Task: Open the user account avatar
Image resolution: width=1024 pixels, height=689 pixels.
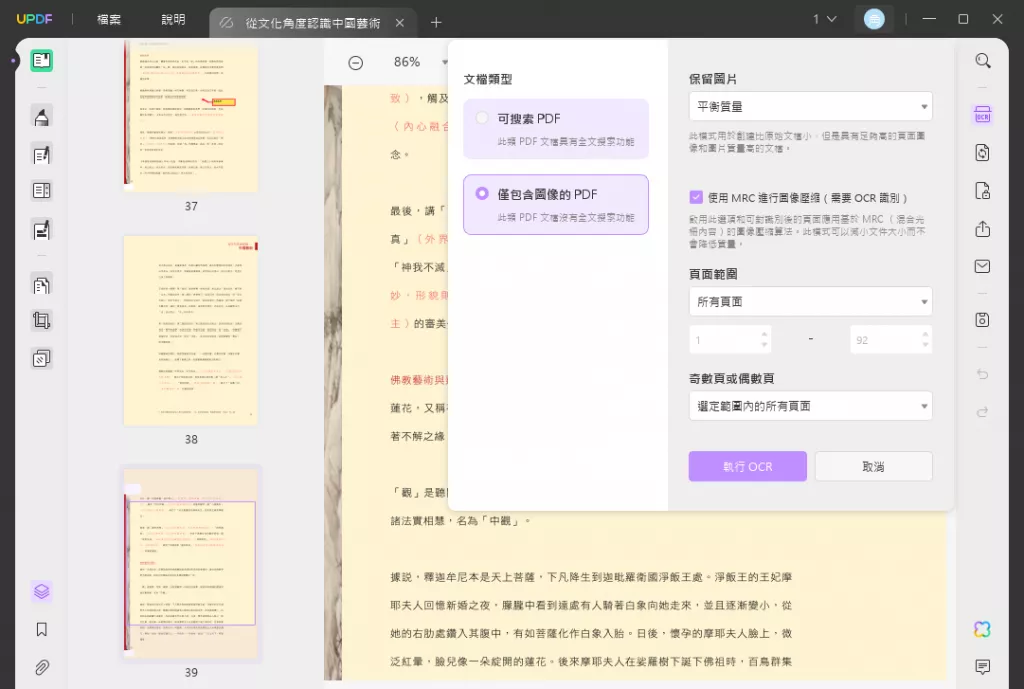Action: pyautogui.click(x=874, y=20)
